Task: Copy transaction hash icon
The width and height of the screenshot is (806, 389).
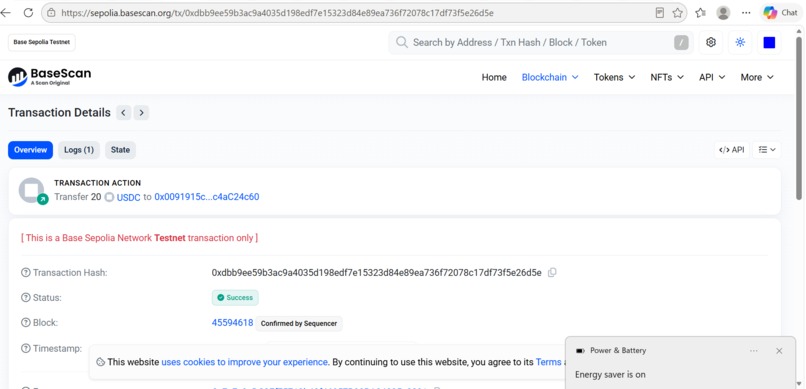Action: tap(552, 273)
